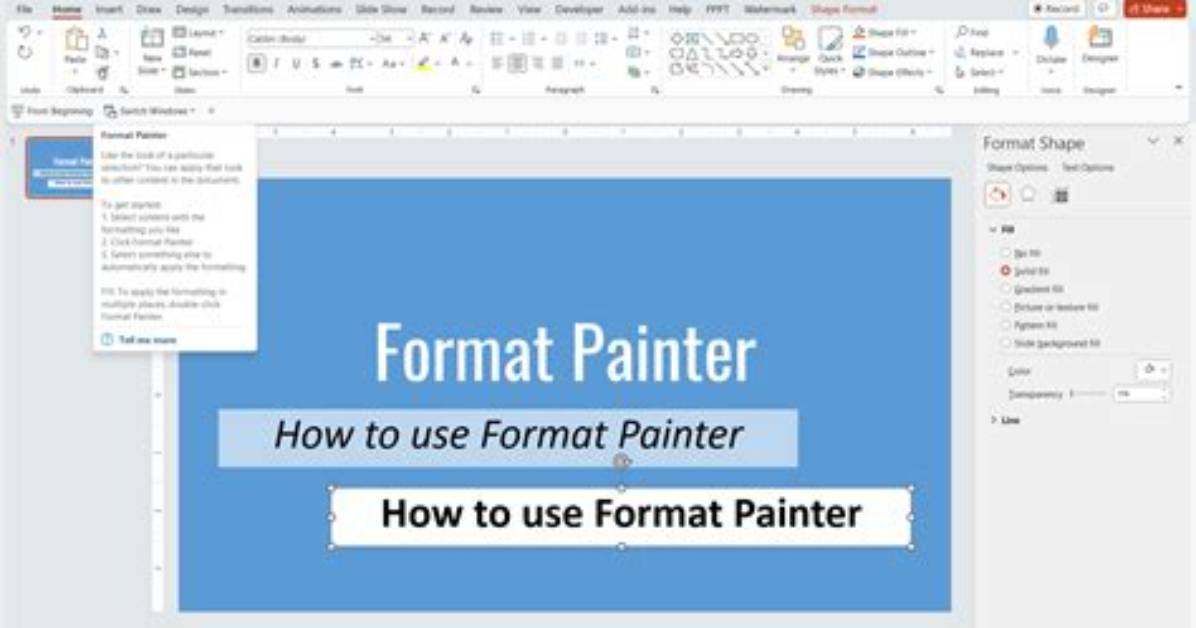Click the Copy icon in Clipboard group
The image size is (1196, 628).
click(102, 53)
